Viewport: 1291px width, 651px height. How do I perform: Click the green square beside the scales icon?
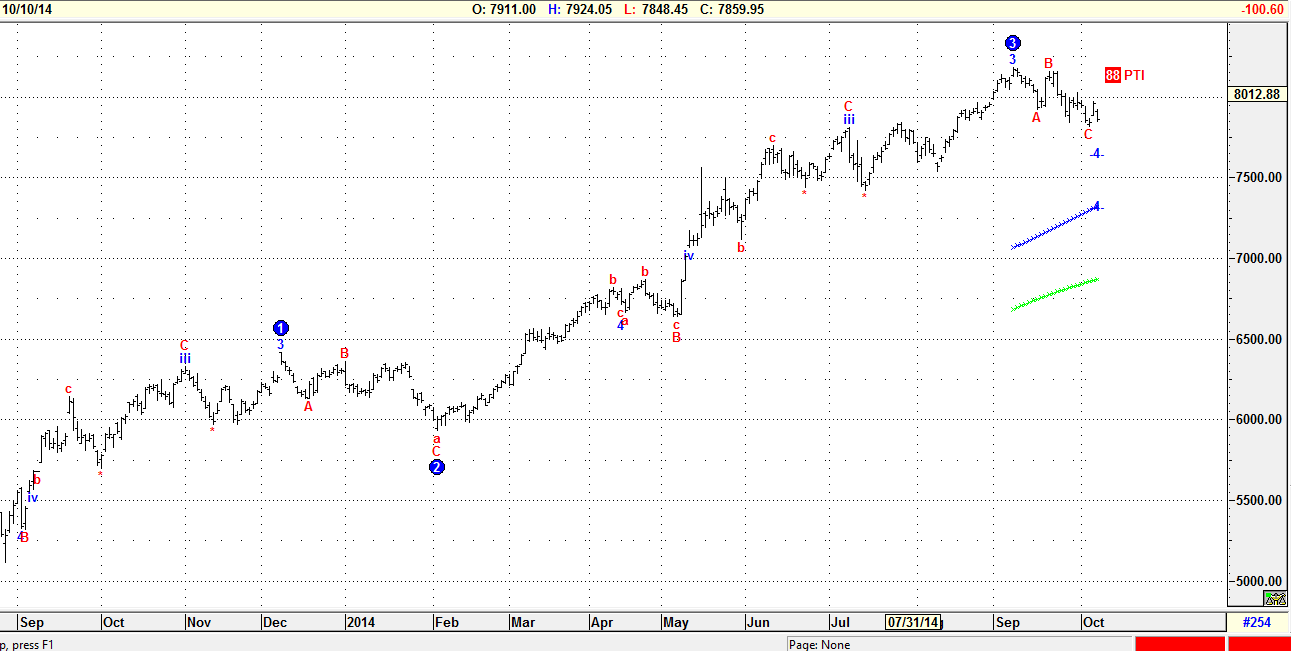1268,595
